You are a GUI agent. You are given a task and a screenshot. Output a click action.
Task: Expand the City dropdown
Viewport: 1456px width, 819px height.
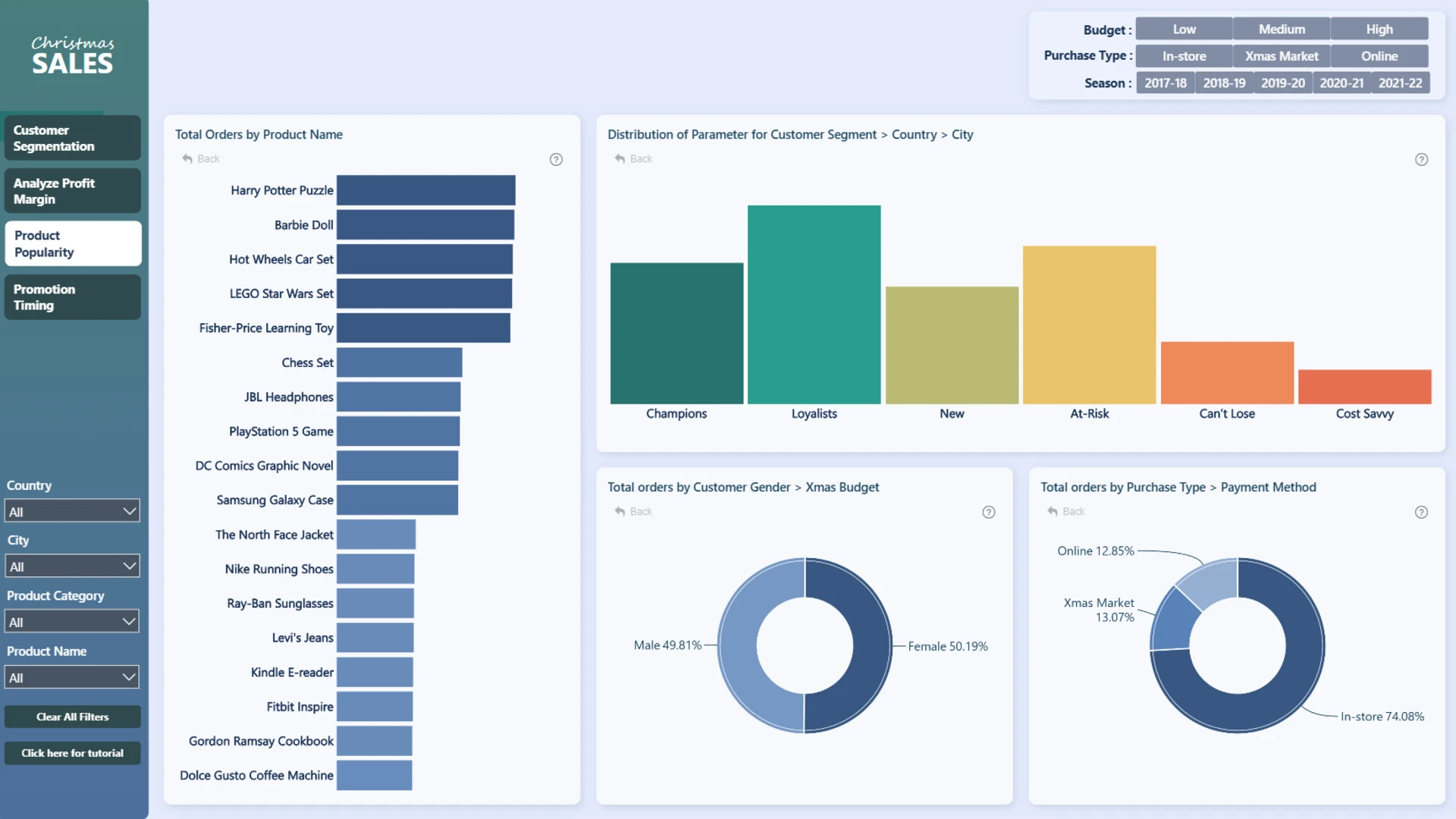point(72,566)
